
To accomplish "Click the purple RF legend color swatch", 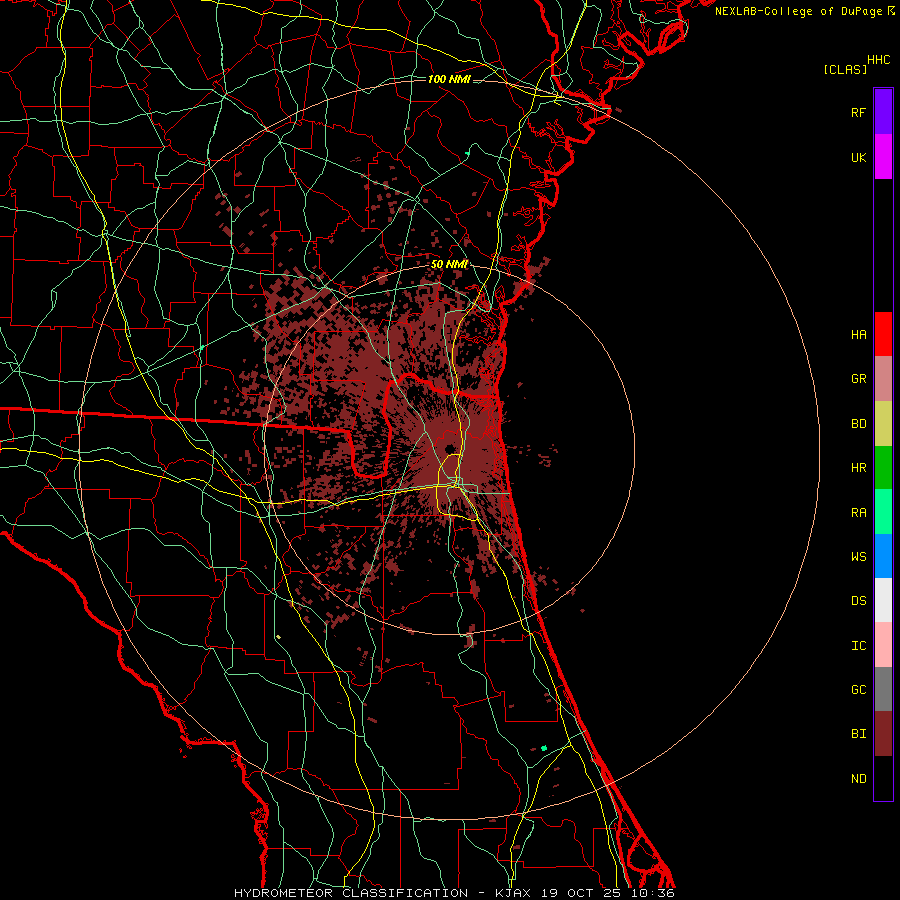I will pyautogui.click(x=883, y=112).
